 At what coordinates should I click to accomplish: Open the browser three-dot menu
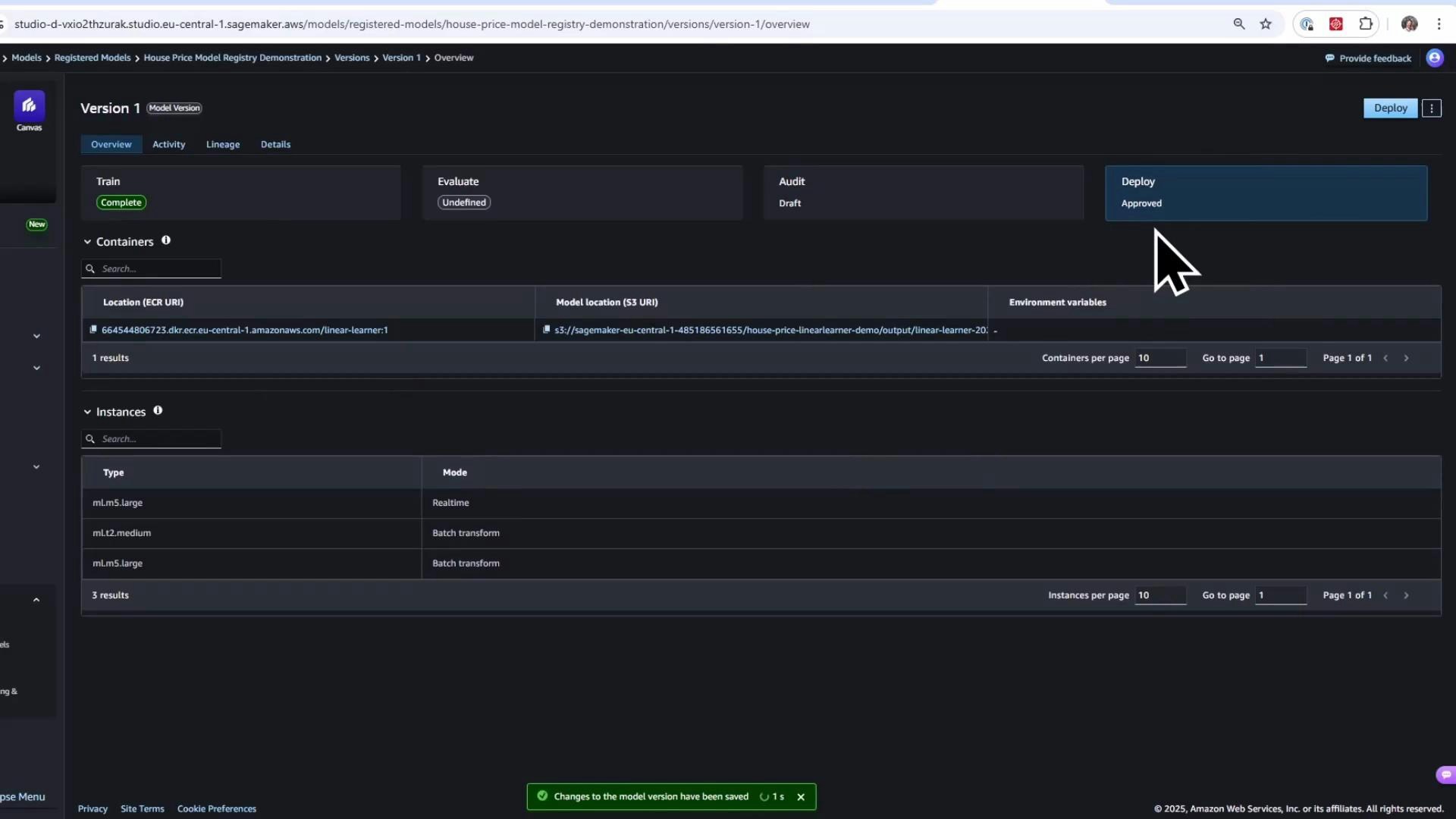click(x=1439, y=24)
